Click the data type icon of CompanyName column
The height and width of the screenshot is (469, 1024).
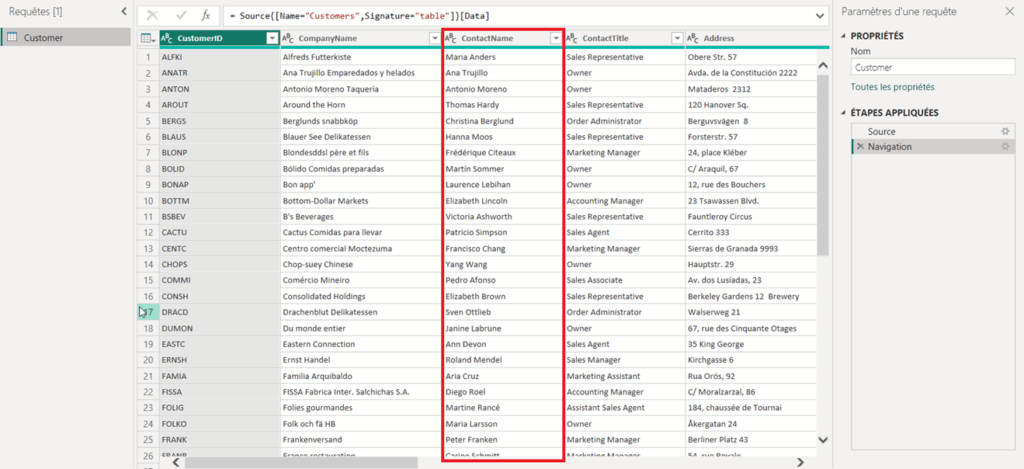pos(289,38)
